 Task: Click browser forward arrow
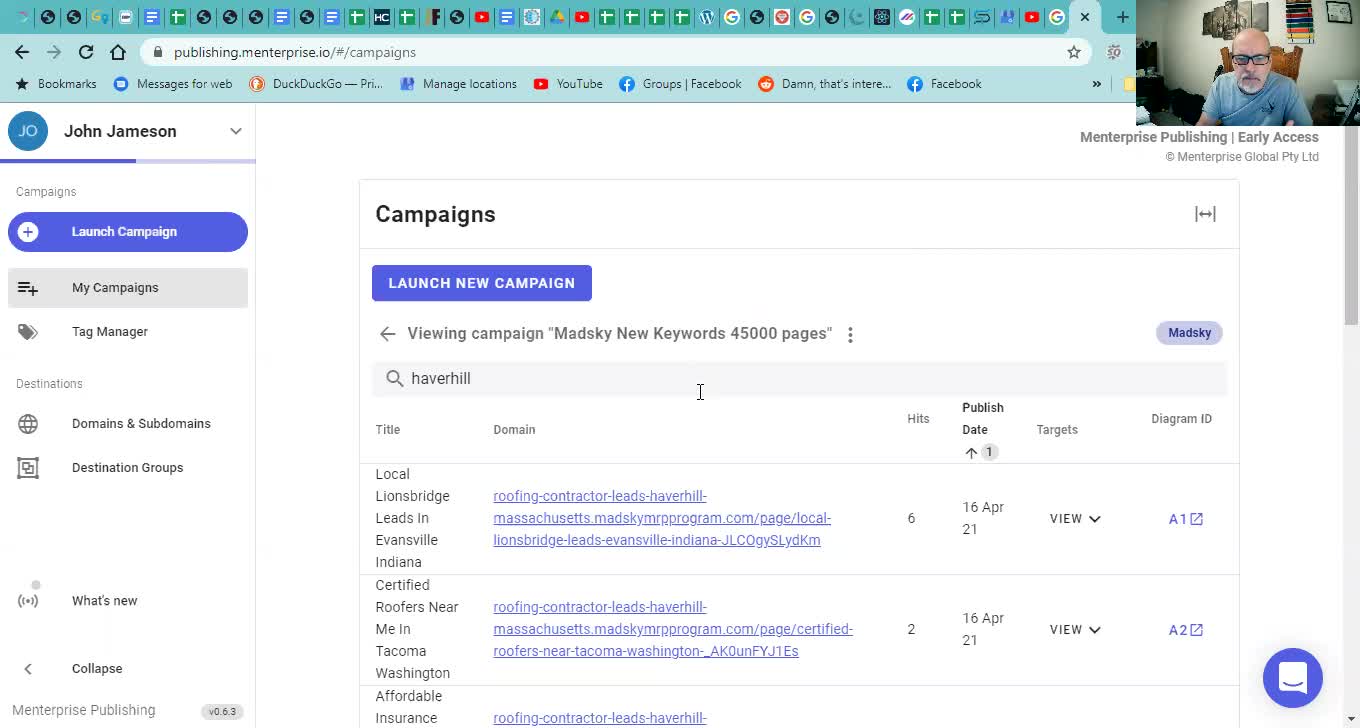click(54, 52)
